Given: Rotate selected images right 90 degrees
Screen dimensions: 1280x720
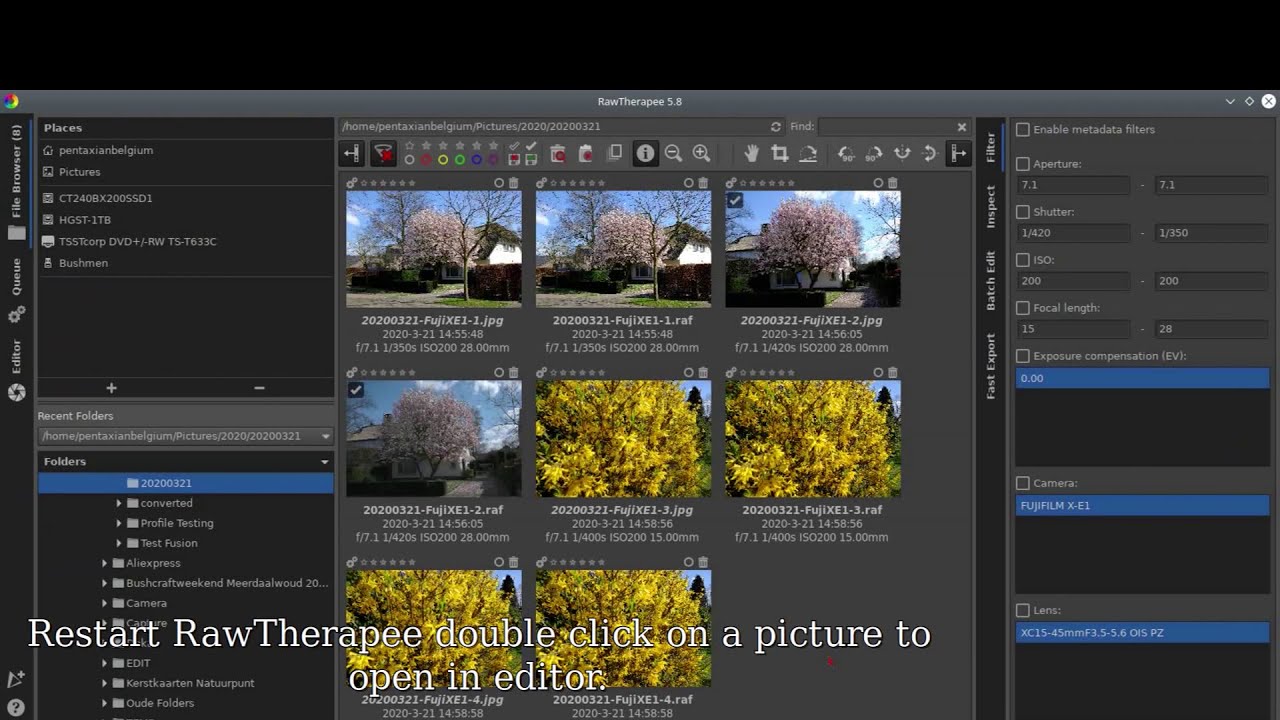Looking at the screenshot, I should click(874, 153).
